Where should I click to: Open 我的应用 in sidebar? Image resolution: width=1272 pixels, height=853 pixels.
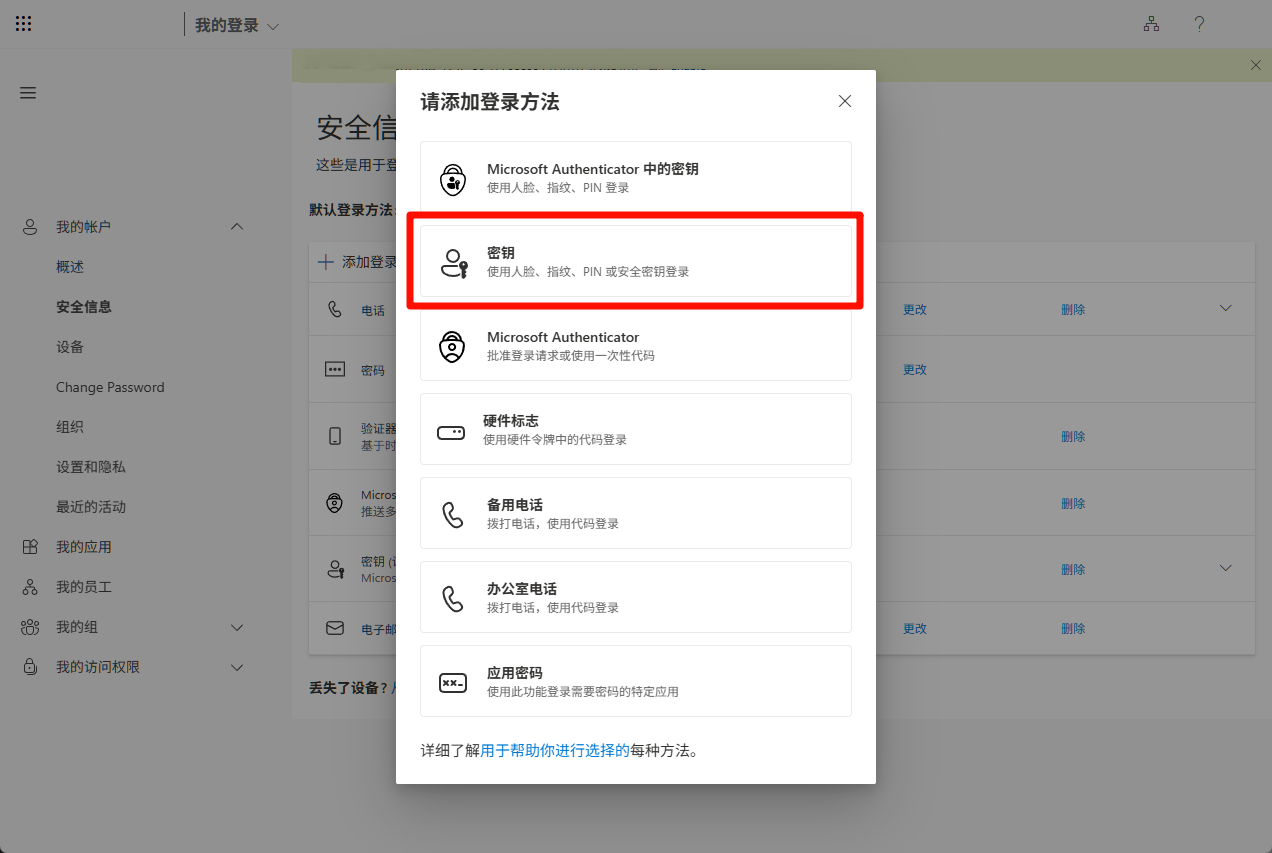click(84, 547)
